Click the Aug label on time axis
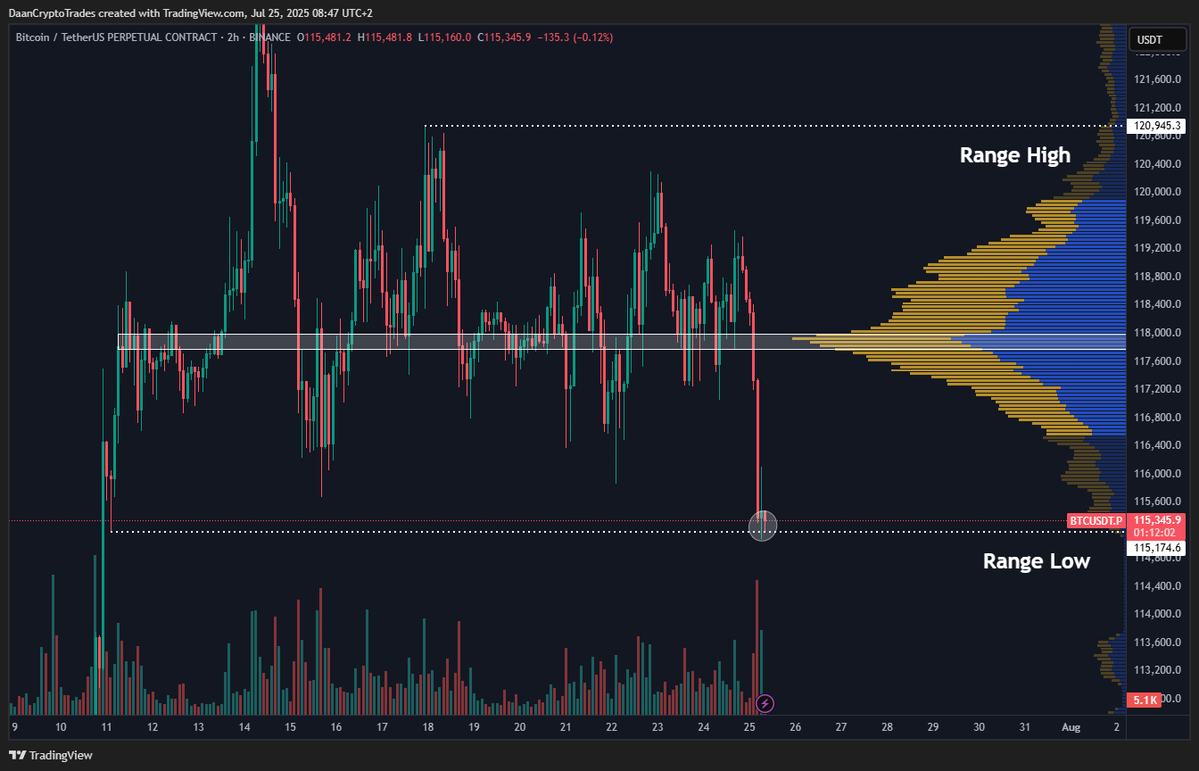1199x771 pixels. [x=1070, y=727]
